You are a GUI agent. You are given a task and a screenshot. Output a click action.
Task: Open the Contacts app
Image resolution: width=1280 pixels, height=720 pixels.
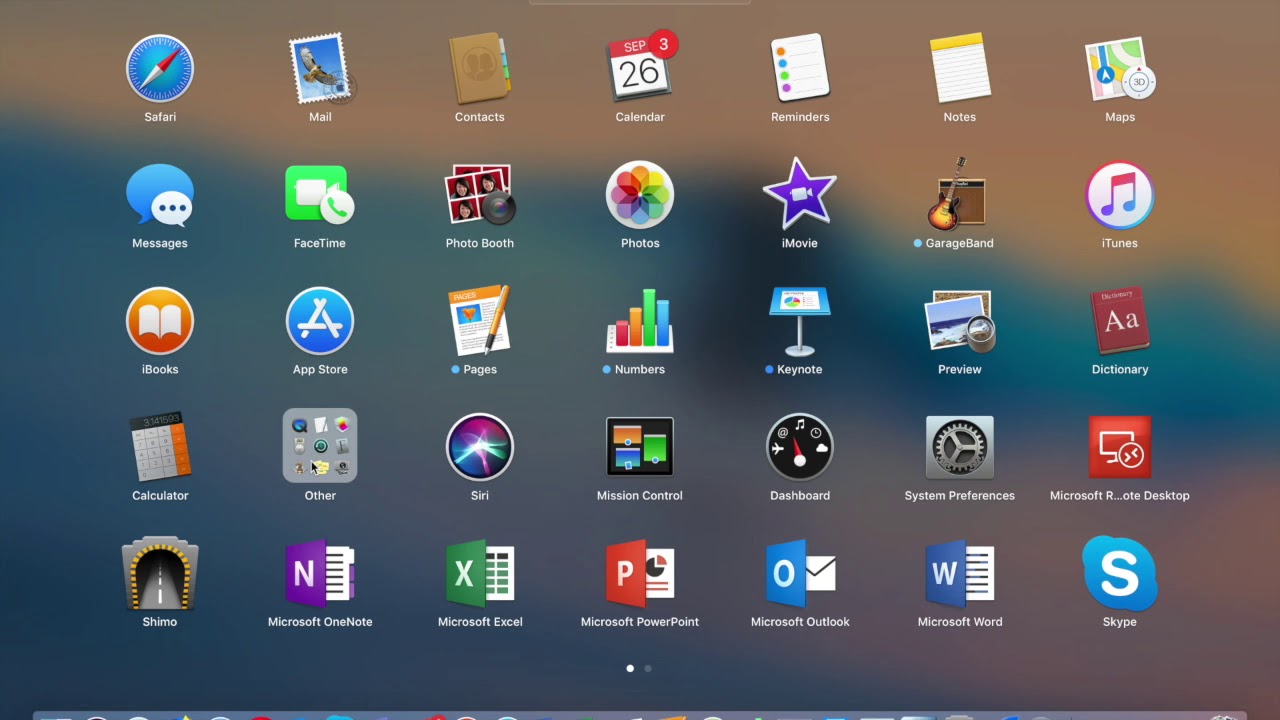point(480,69)
